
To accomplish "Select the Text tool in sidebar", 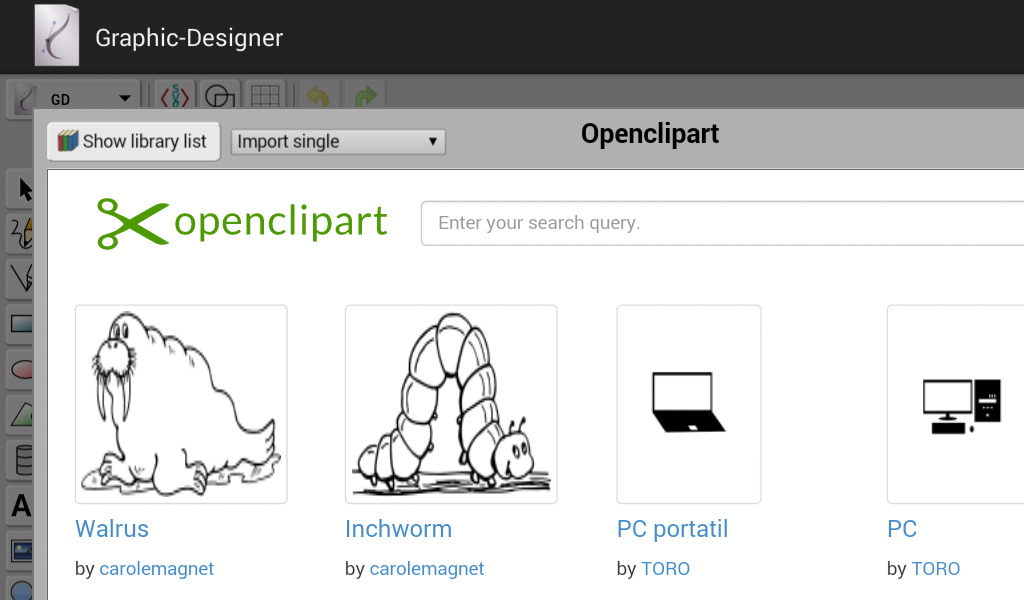I will 21,506.
